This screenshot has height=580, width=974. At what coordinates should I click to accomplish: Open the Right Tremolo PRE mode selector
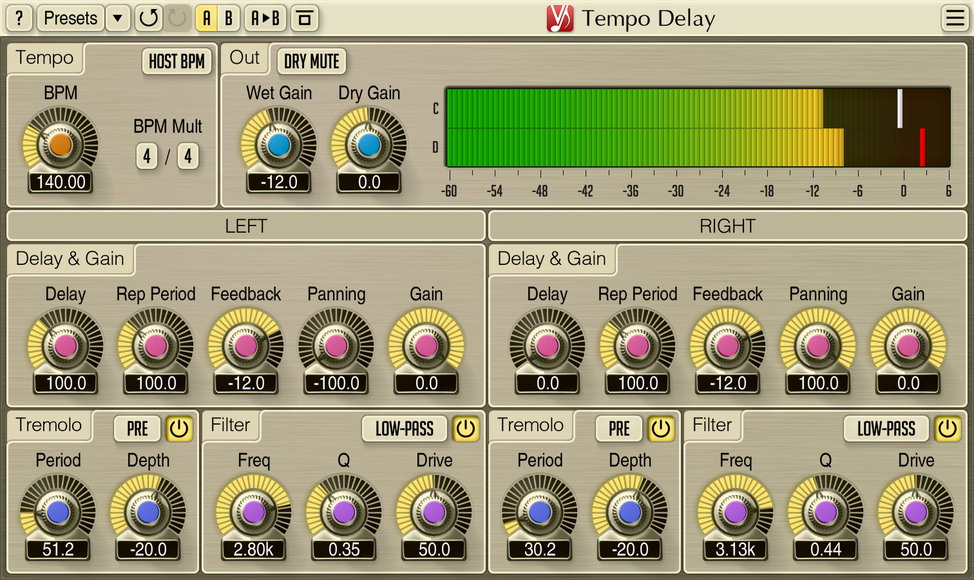[619, 428]
